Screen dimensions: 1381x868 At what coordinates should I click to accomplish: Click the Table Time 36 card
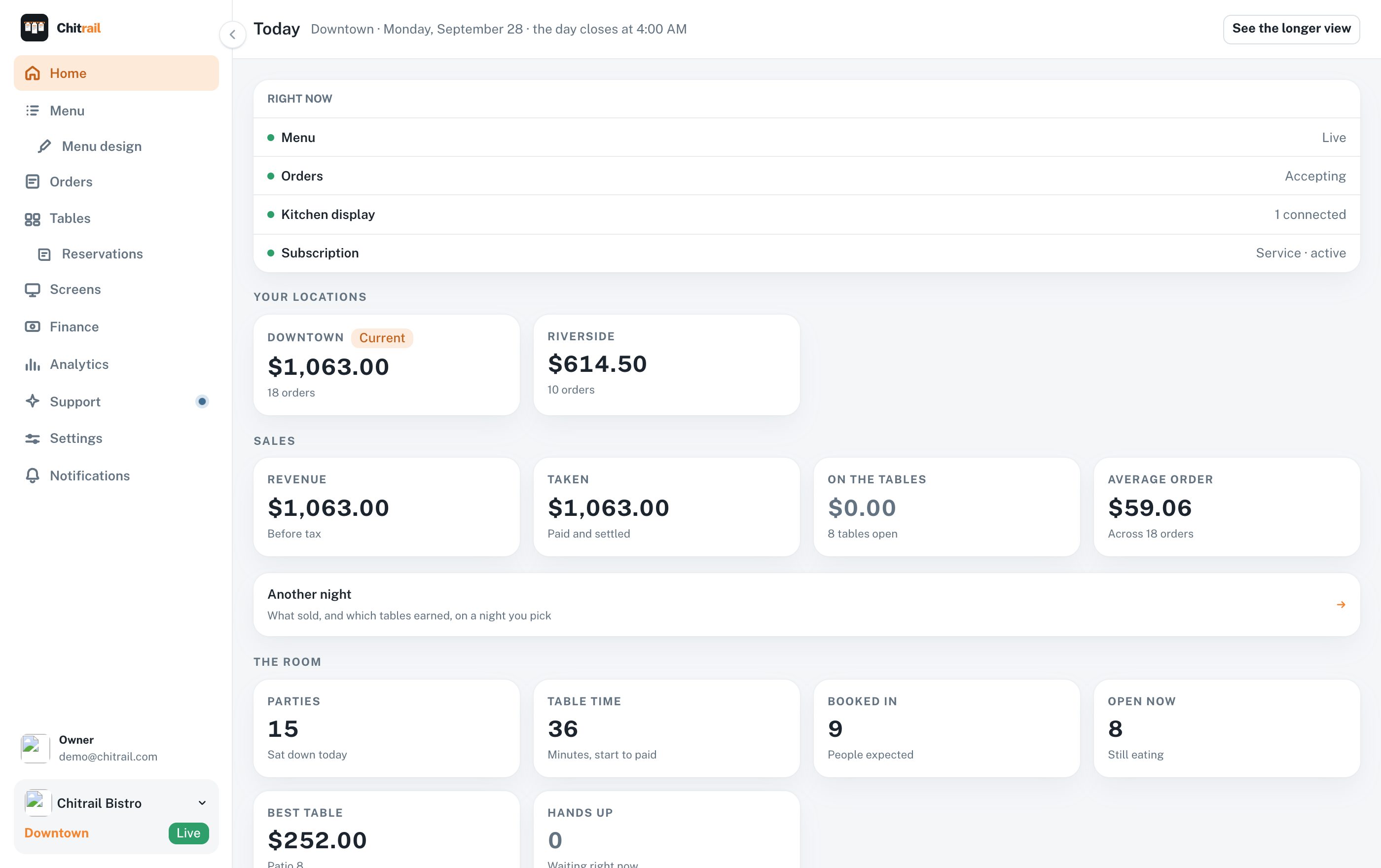click(666, 728)
